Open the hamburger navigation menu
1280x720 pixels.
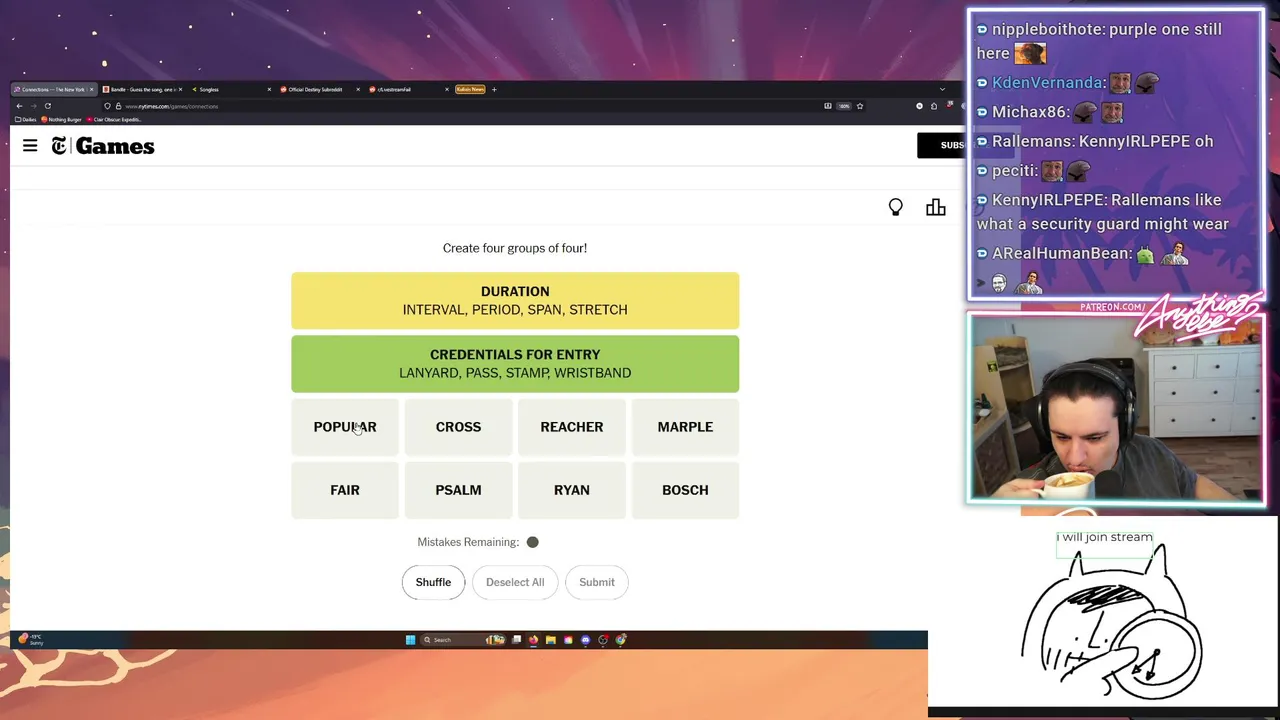click(30, 146)
